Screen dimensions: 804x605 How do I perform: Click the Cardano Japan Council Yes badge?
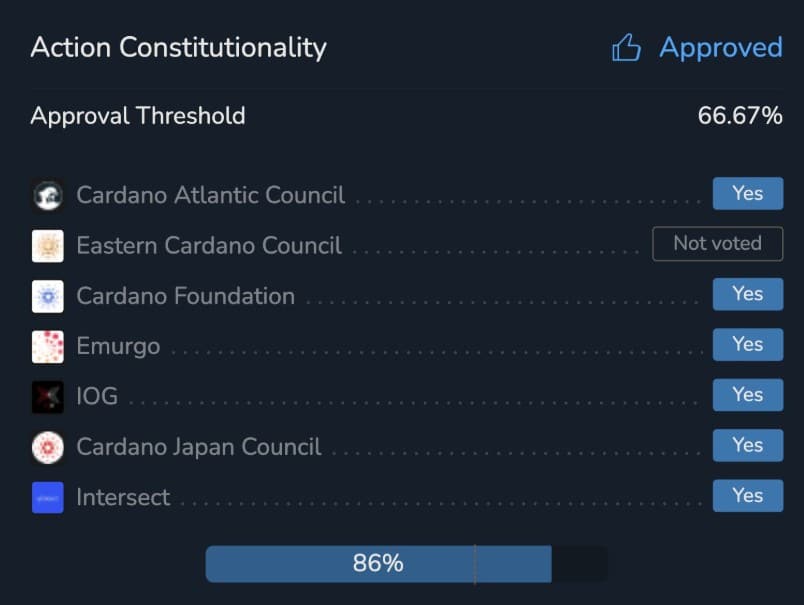(x=747, y=445)
